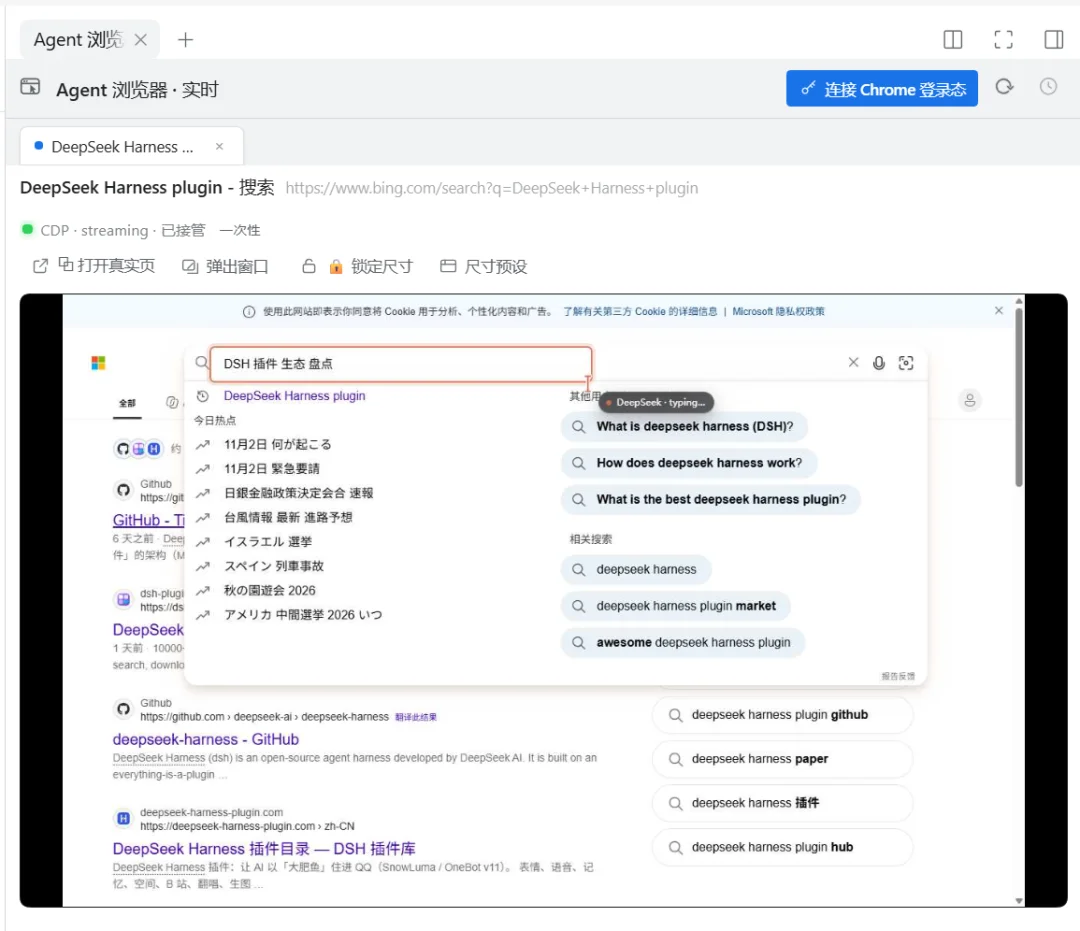Click the CDP green status indicator
This screenshot has height=931, width=1080.
pyautogui.click(x=28, y=229)
